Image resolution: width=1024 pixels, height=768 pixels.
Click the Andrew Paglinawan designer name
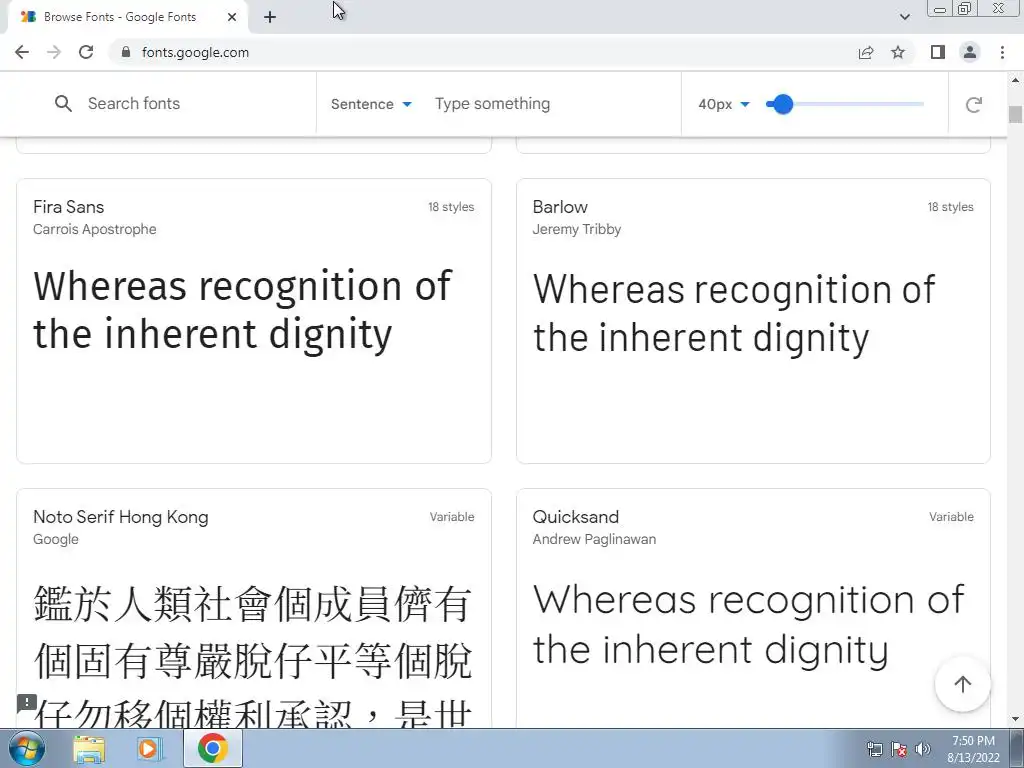click(x=594, y=539)
